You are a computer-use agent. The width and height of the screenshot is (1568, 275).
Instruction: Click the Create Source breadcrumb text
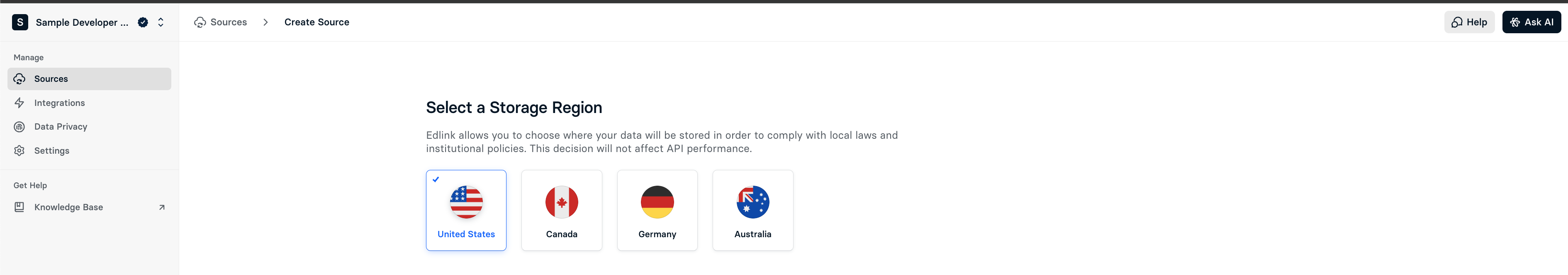tap(317, 22)
